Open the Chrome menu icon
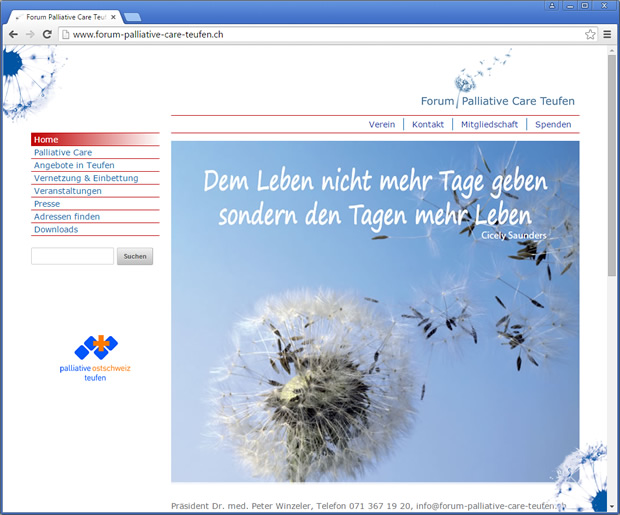This screenshot has width=620, height=515. 607,34
